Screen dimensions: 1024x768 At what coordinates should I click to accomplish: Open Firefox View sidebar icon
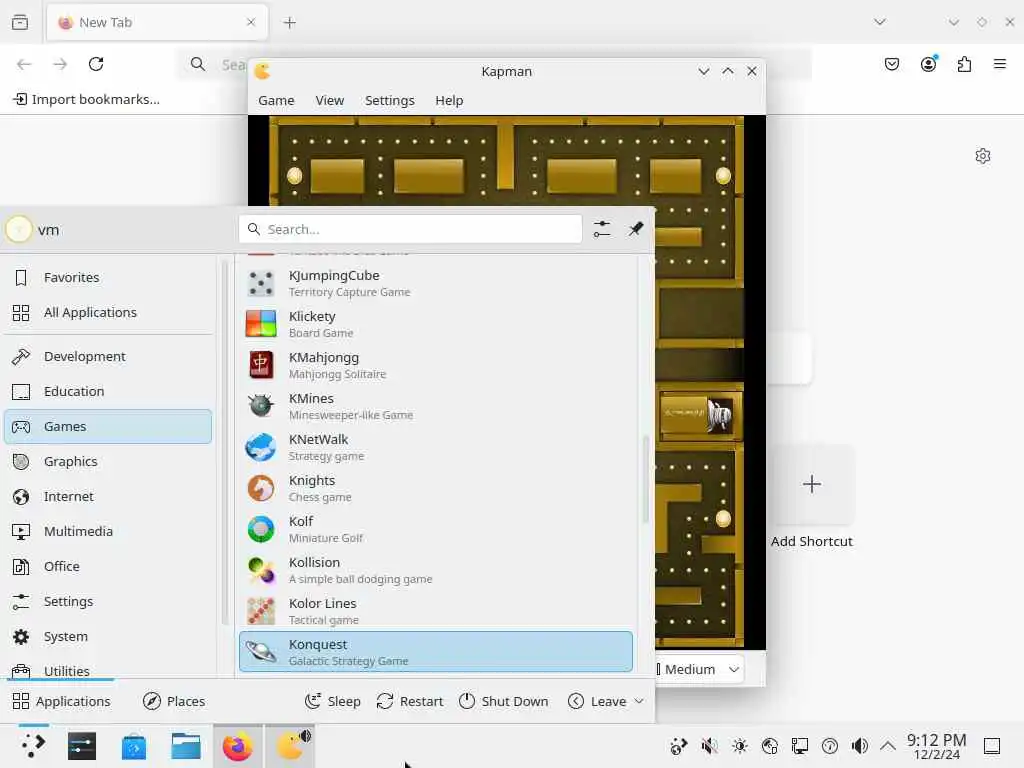click(x=20, y=23)
